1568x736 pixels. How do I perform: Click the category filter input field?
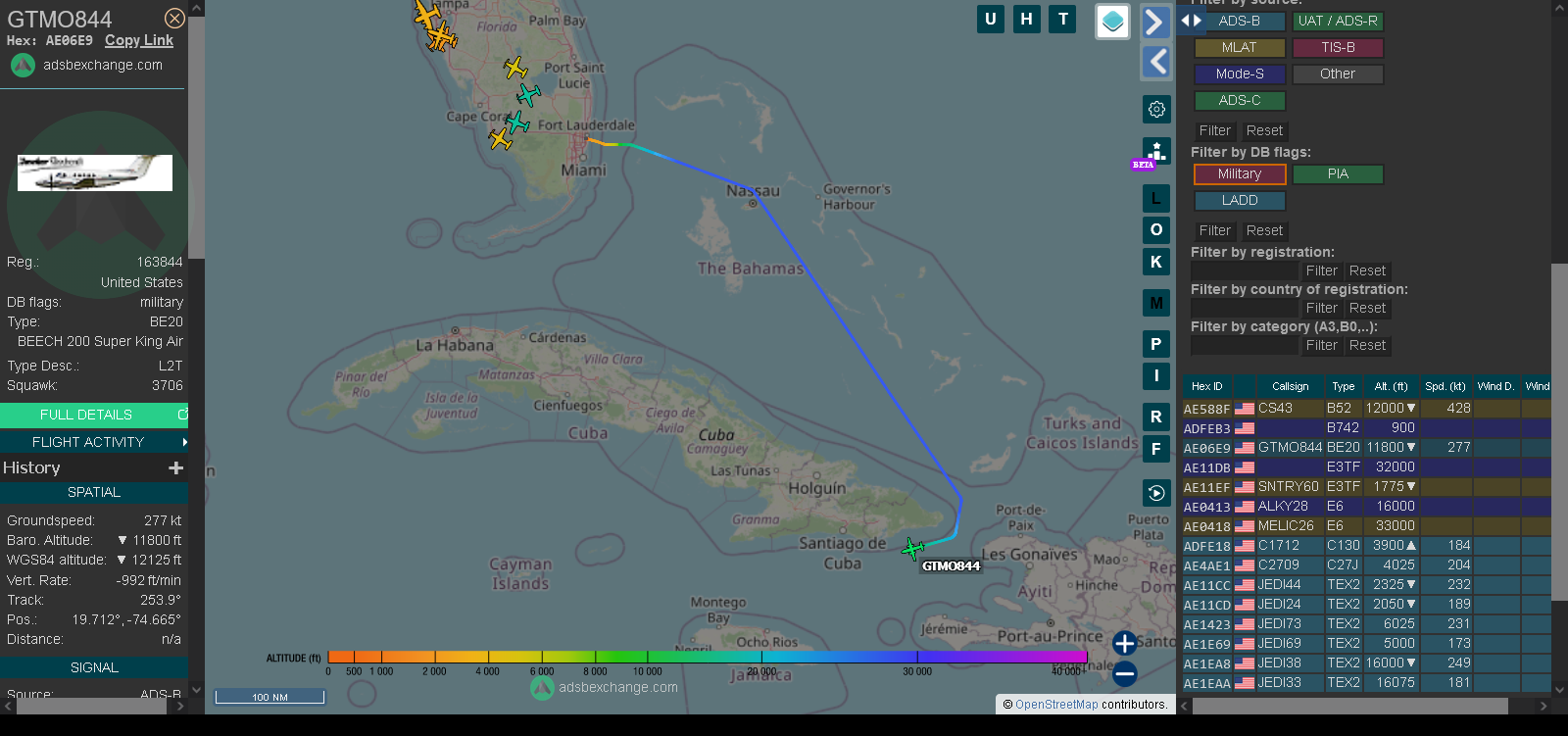tap(1244, 345)
